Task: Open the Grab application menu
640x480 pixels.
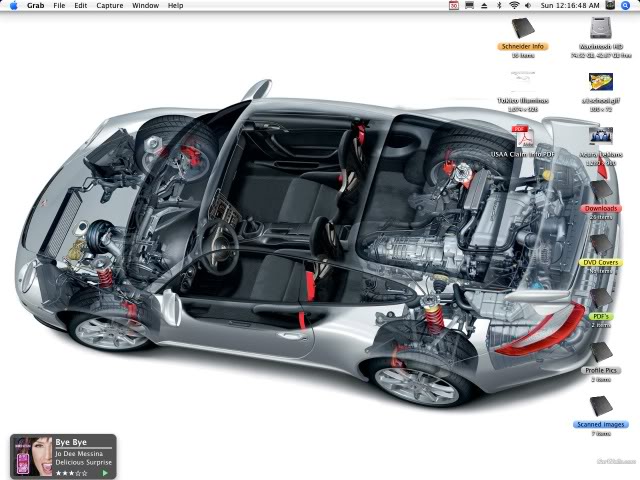Action: pyautogui.click(x=36, y=5)
